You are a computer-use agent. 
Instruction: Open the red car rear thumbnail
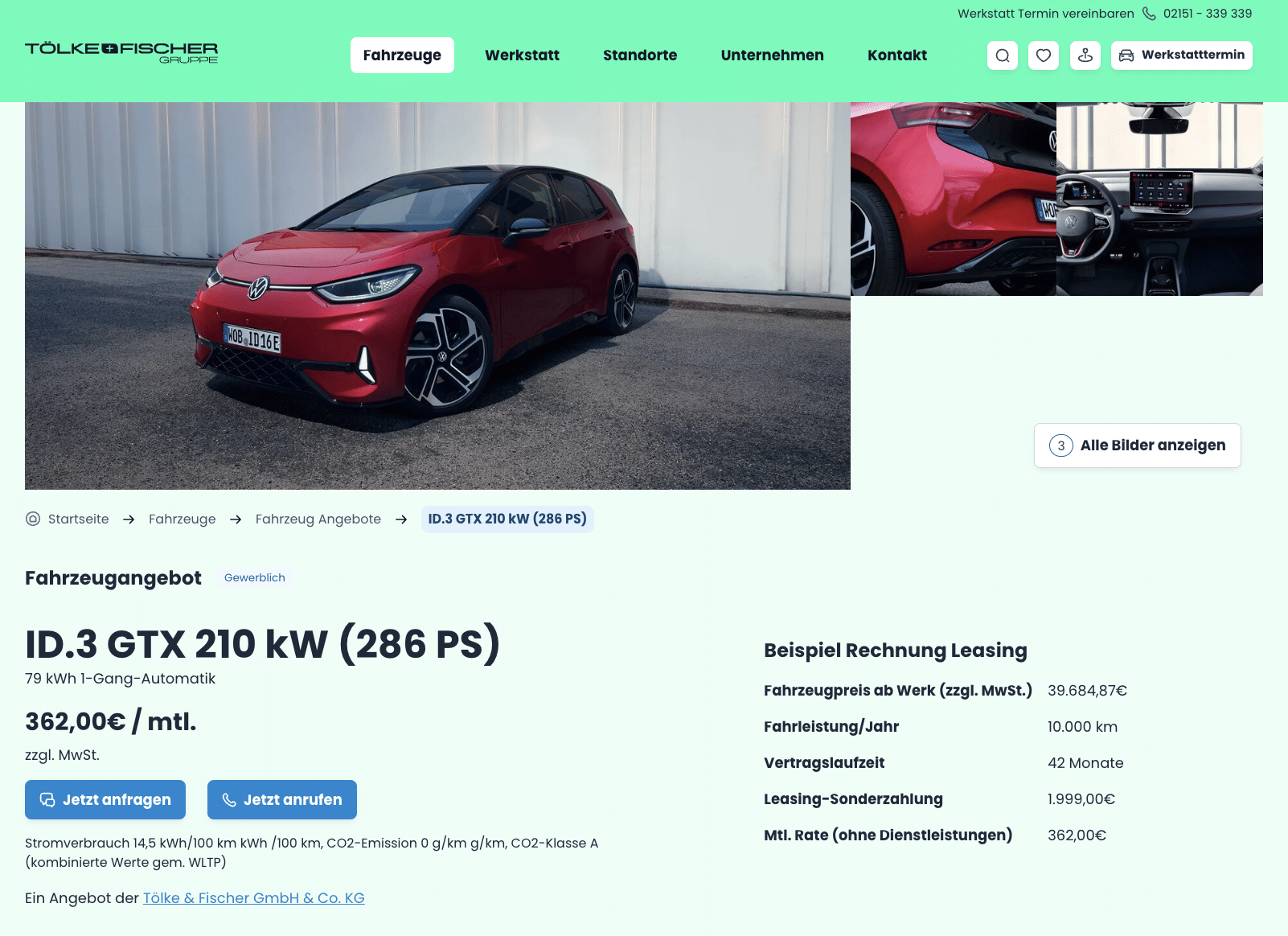click(x=954, y=199)
